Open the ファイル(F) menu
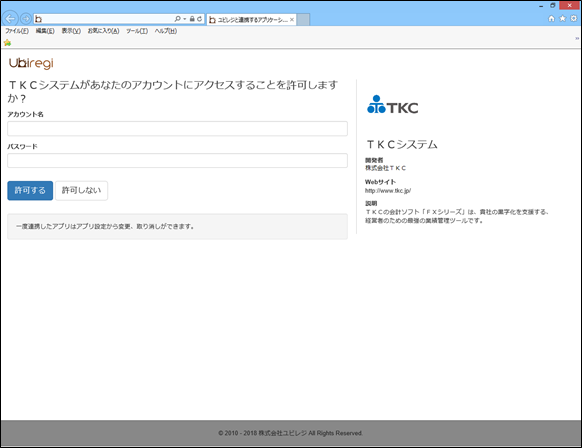 tap(17, 31)
